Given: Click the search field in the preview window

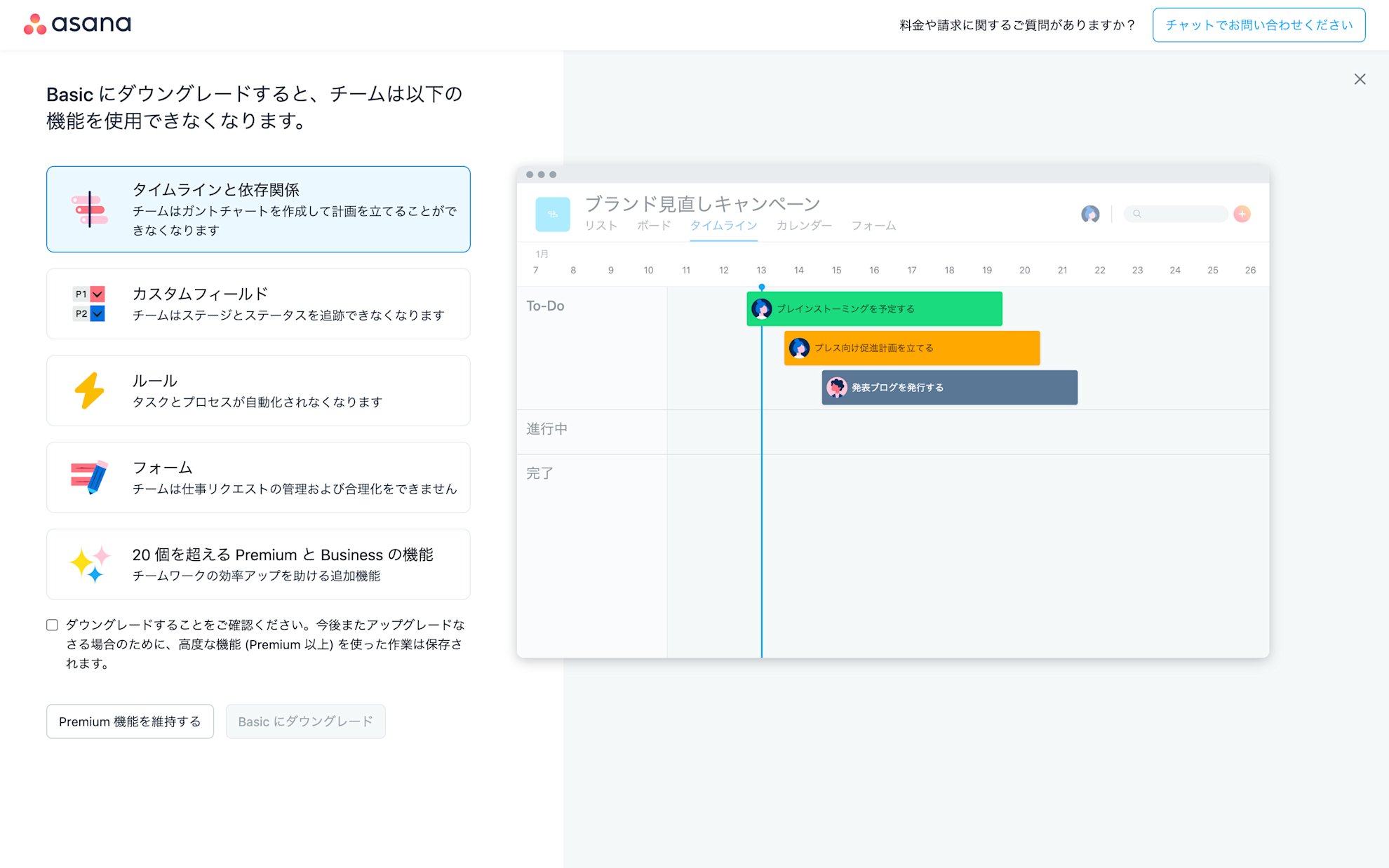Looking at the screenshot, I should (1176, 214).
